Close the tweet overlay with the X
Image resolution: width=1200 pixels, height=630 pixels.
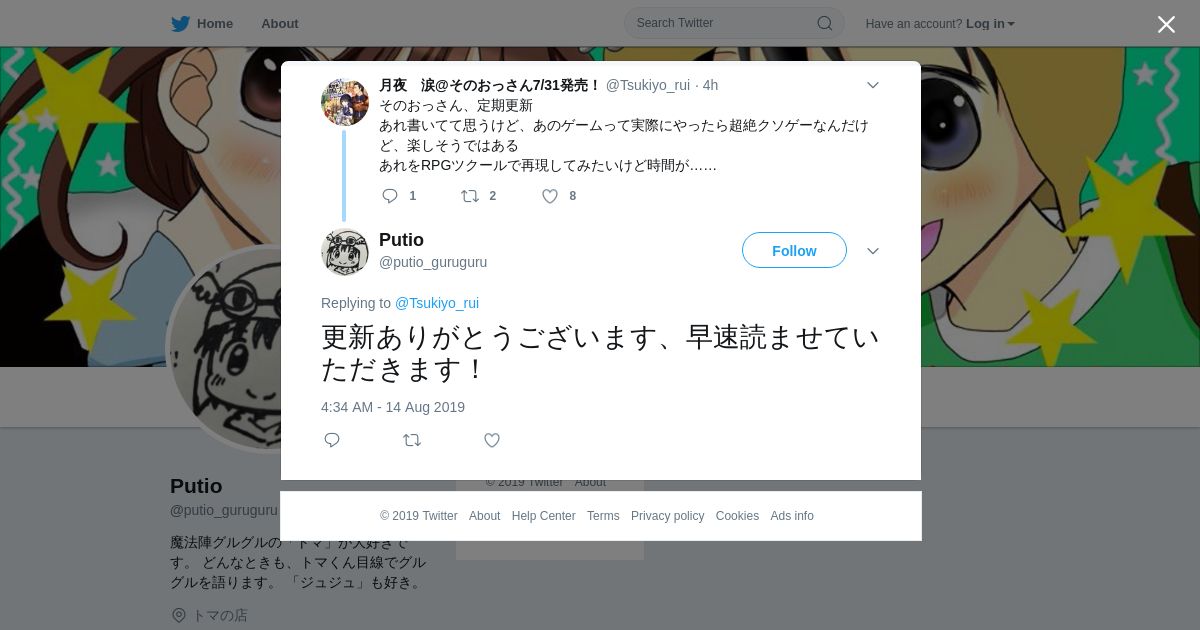tap(1166, 24)
